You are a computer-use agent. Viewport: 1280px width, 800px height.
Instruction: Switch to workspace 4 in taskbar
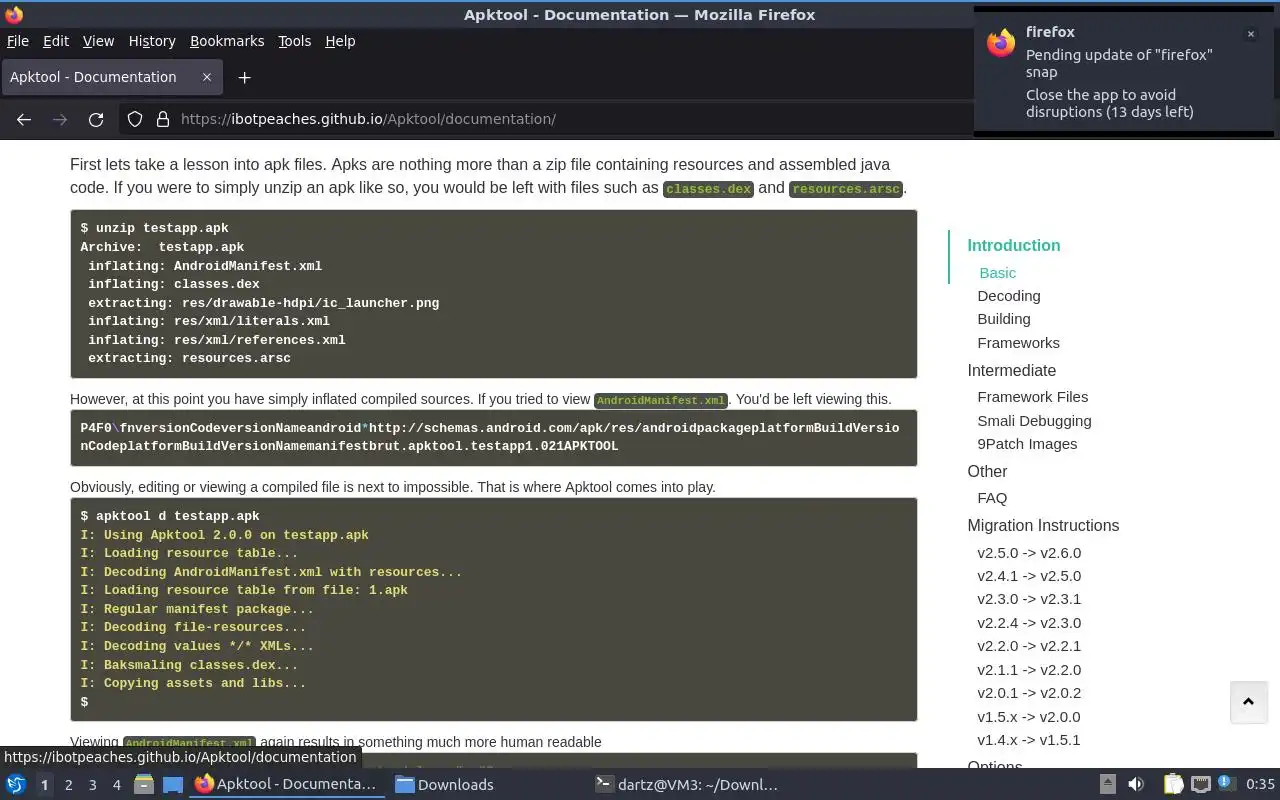point(116,785)
